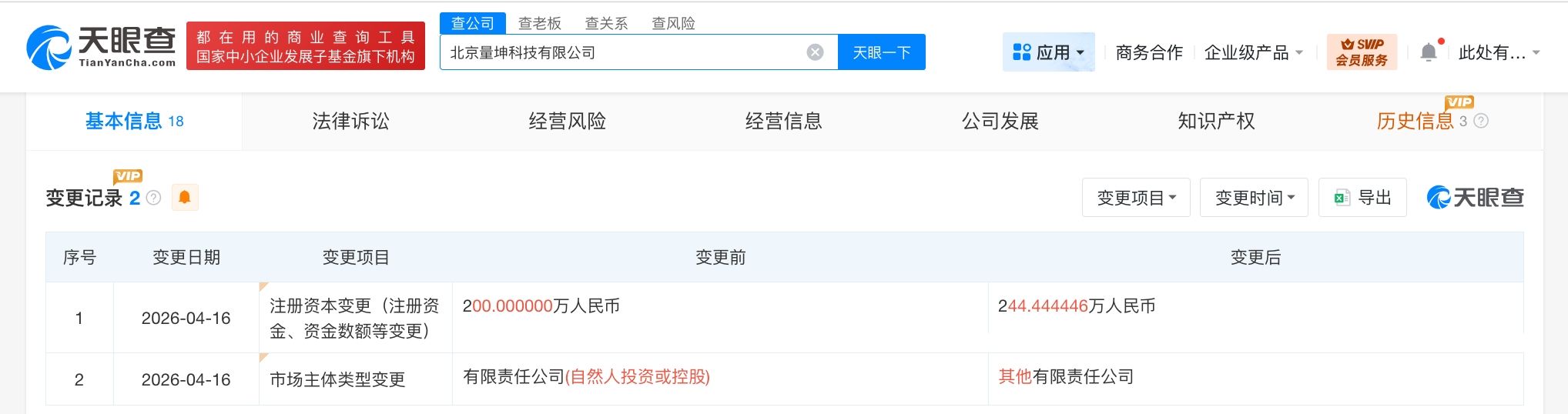Expand the 变更时间 filter dropdown
Screen dimensions: 1568x414
[1254, 198]
